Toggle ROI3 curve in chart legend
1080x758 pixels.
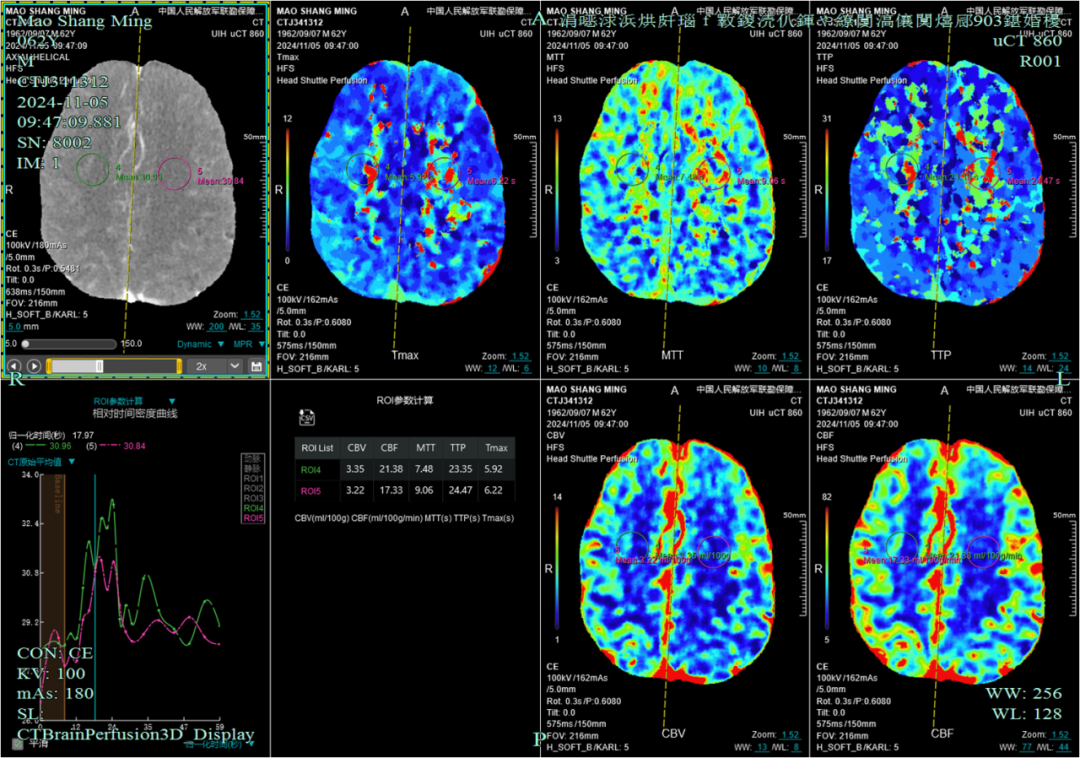point(253,498)
